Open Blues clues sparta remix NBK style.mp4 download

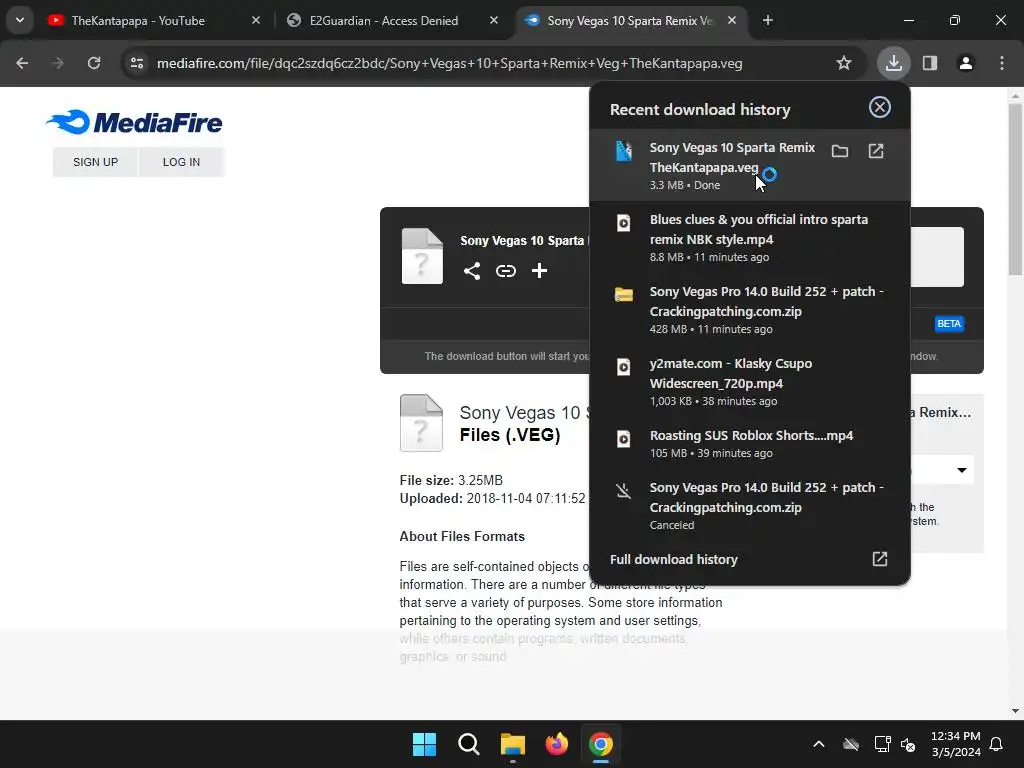coord(750,237)
